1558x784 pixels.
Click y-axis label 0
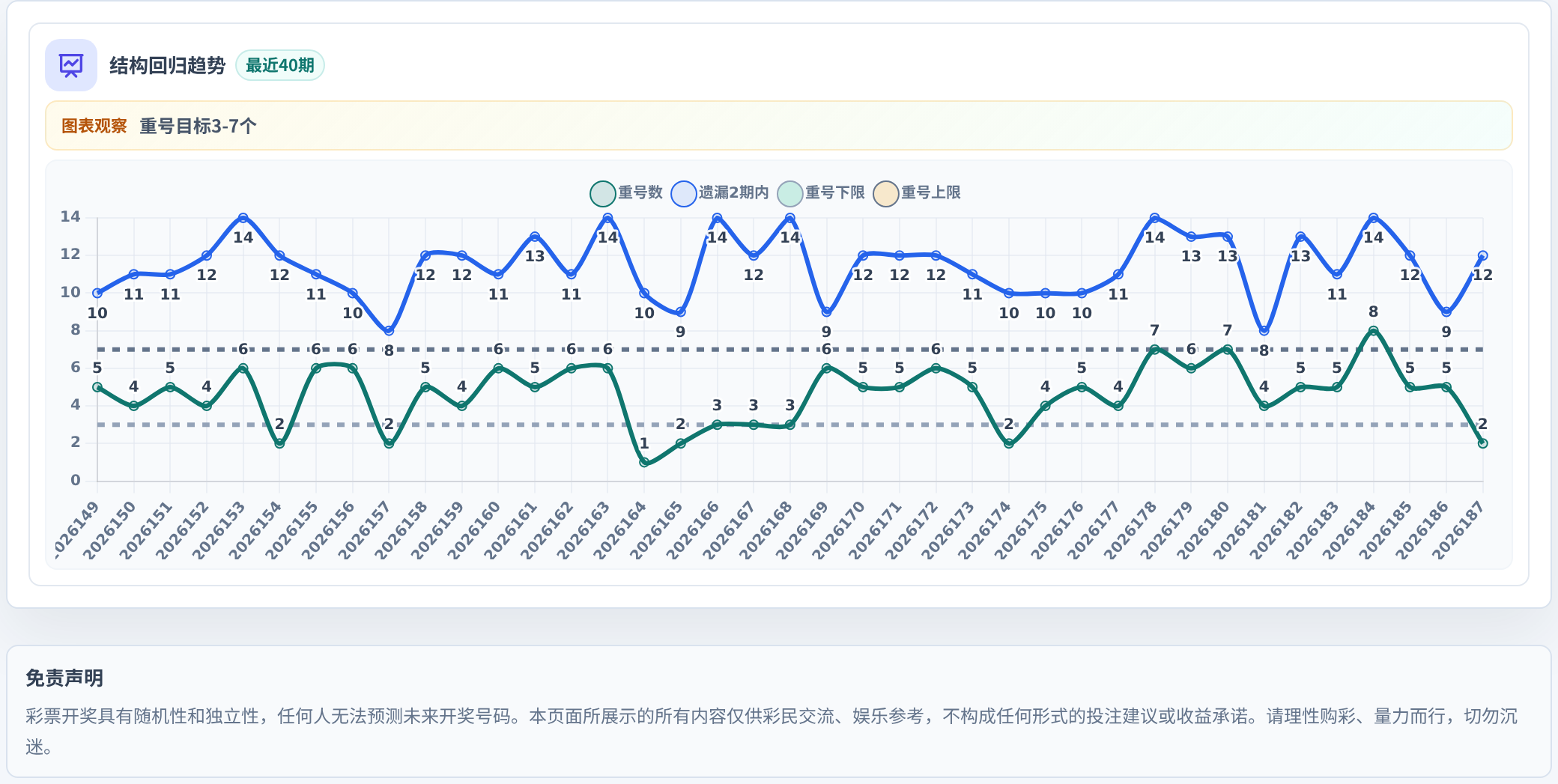tap(76, 481)
